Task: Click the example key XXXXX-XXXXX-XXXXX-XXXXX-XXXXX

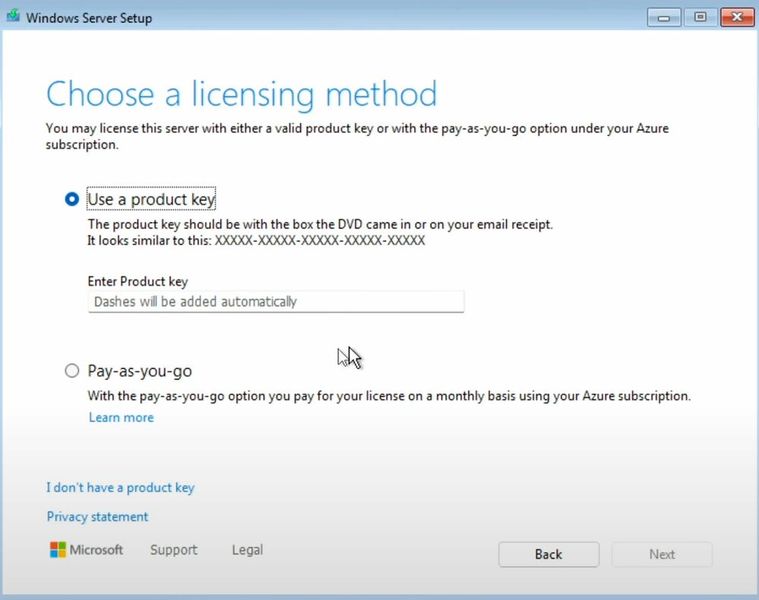Action: click(320, 240)
